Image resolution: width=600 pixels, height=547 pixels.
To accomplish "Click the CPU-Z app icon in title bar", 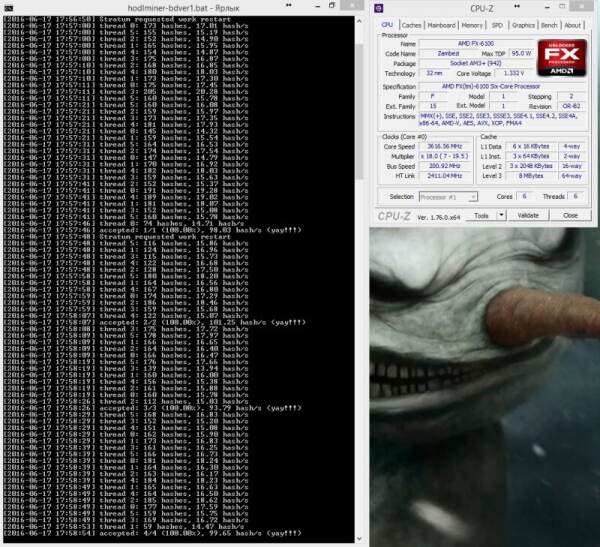I will point(381,8).
